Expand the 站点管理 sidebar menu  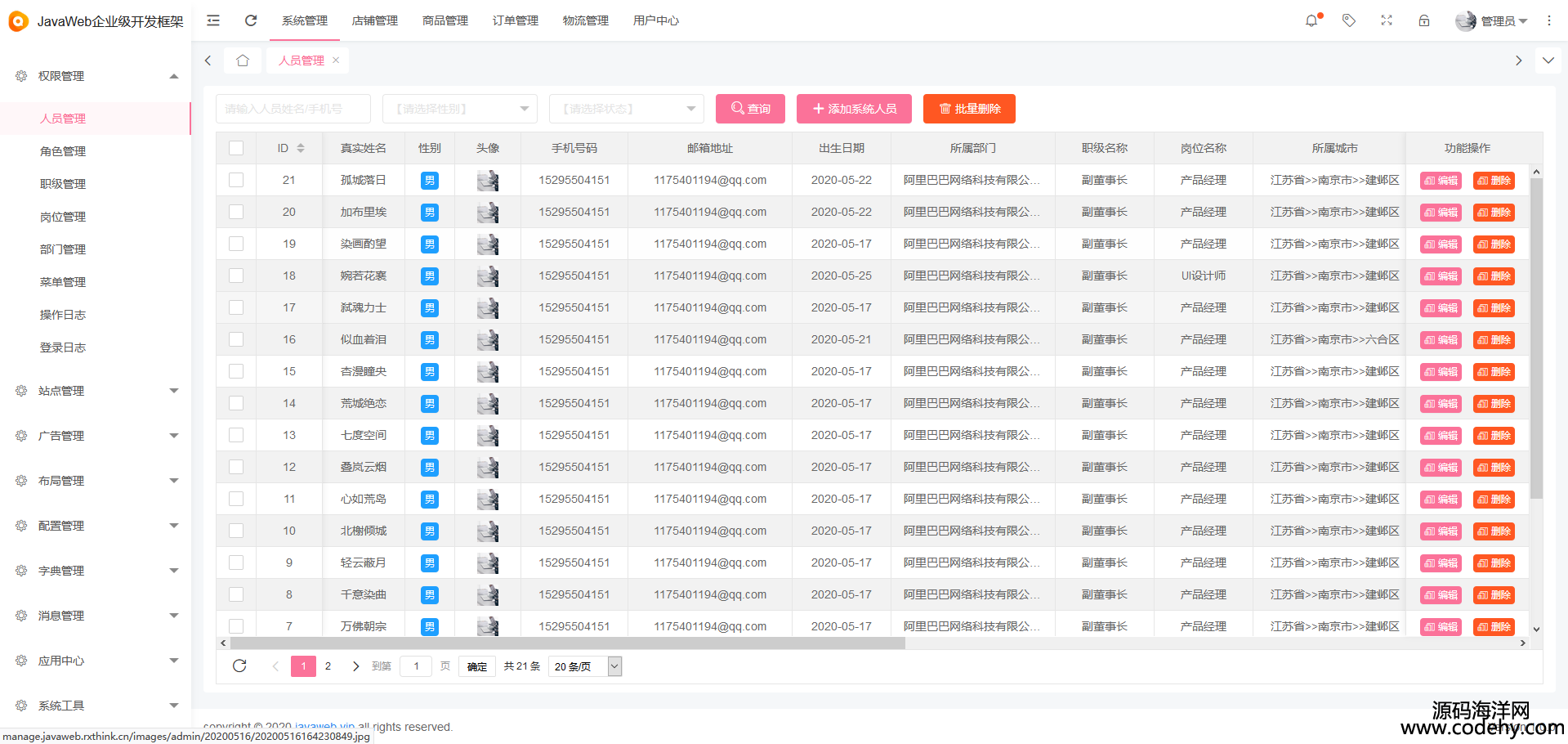tap(96, 391)
